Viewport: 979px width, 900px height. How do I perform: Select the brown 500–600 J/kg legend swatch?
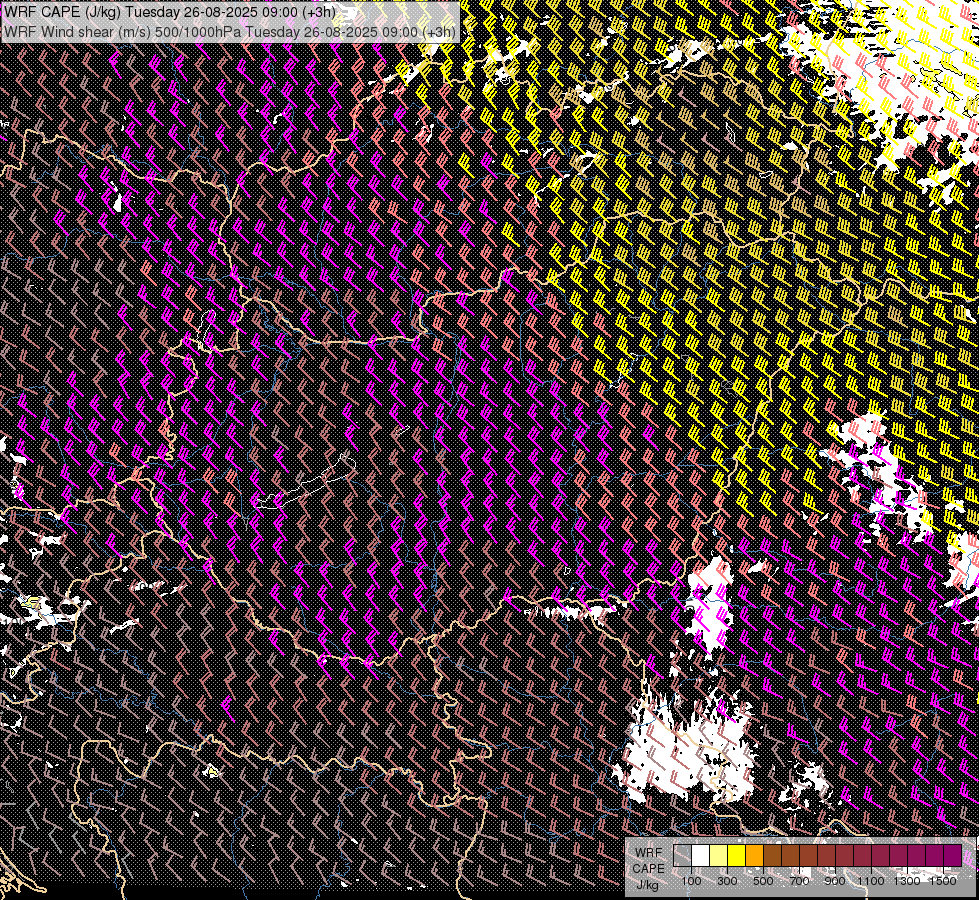click(x=772, y=856)
